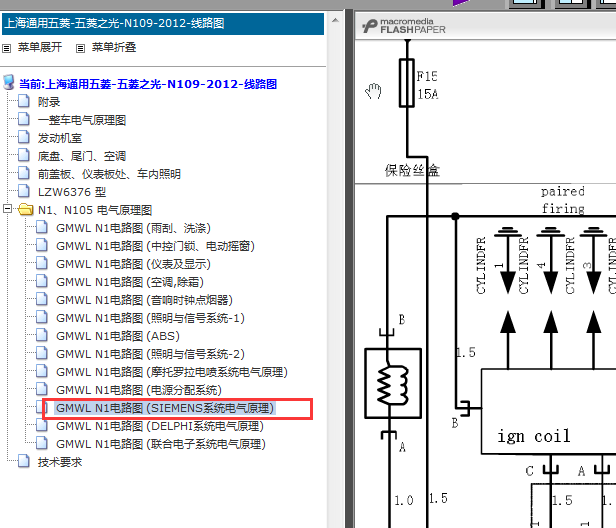This screenshot has height=528, width=616.
Task: Open GMWL N1电路图 (DELPHI系统电气原理)
Action: pyautogui.click(x=160, y=426)
